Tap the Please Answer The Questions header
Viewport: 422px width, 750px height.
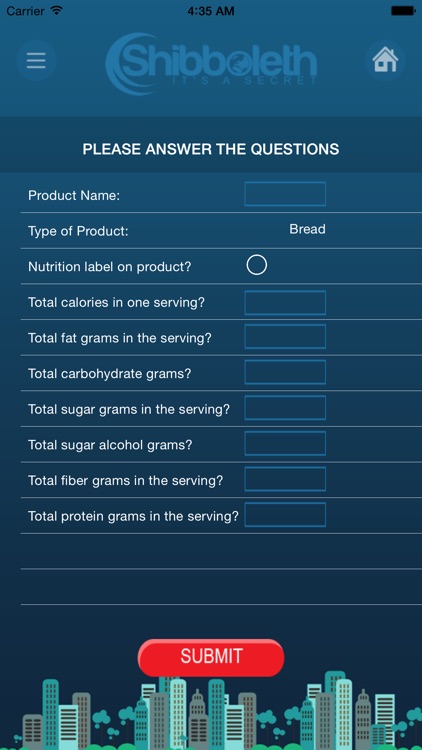211,149
